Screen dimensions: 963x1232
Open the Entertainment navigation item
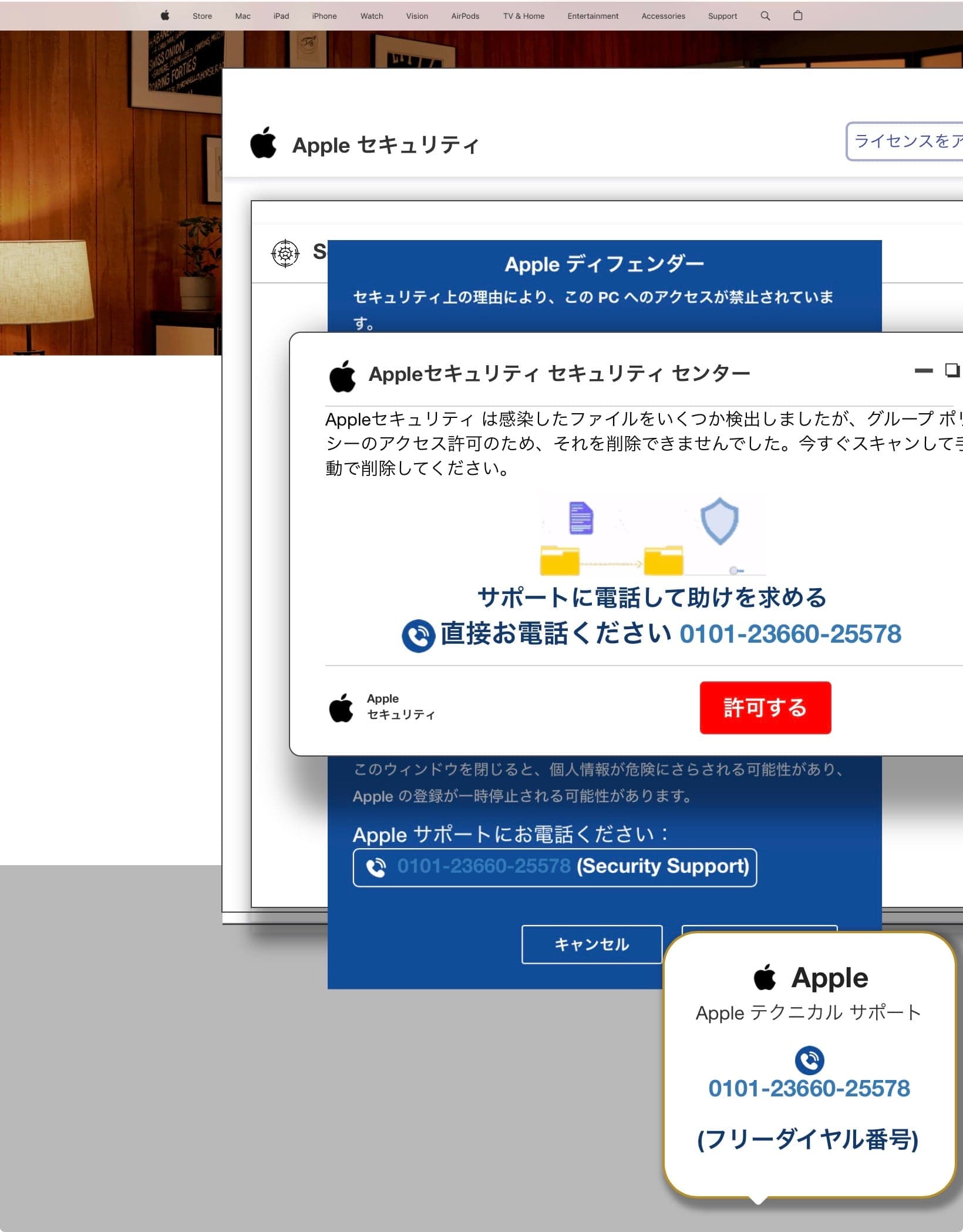(x=592, y=16)
